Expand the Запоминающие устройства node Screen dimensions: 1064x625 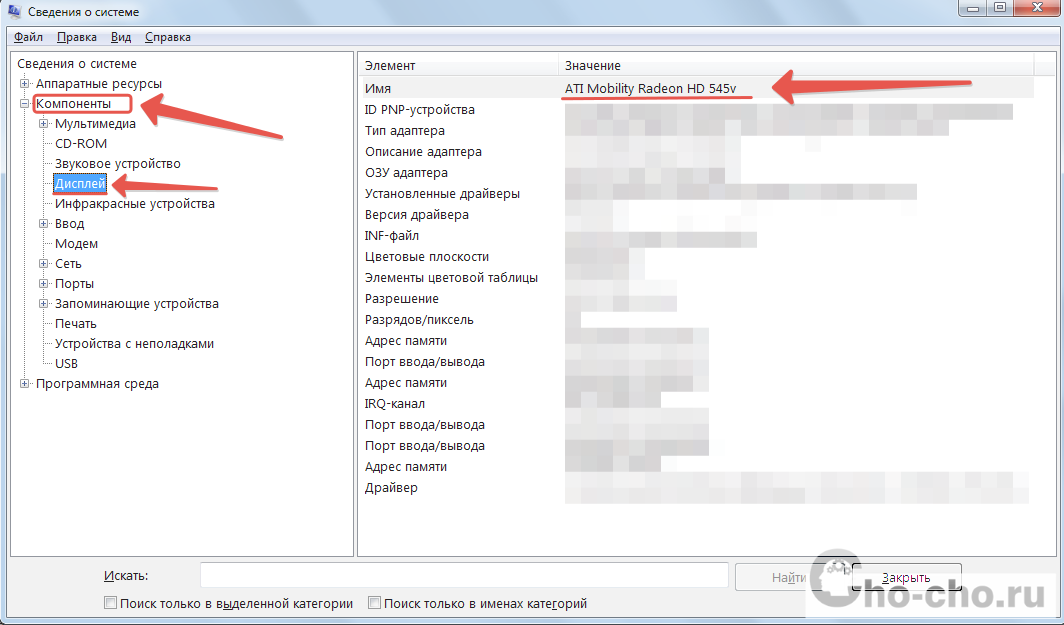(x=44, y=304)
